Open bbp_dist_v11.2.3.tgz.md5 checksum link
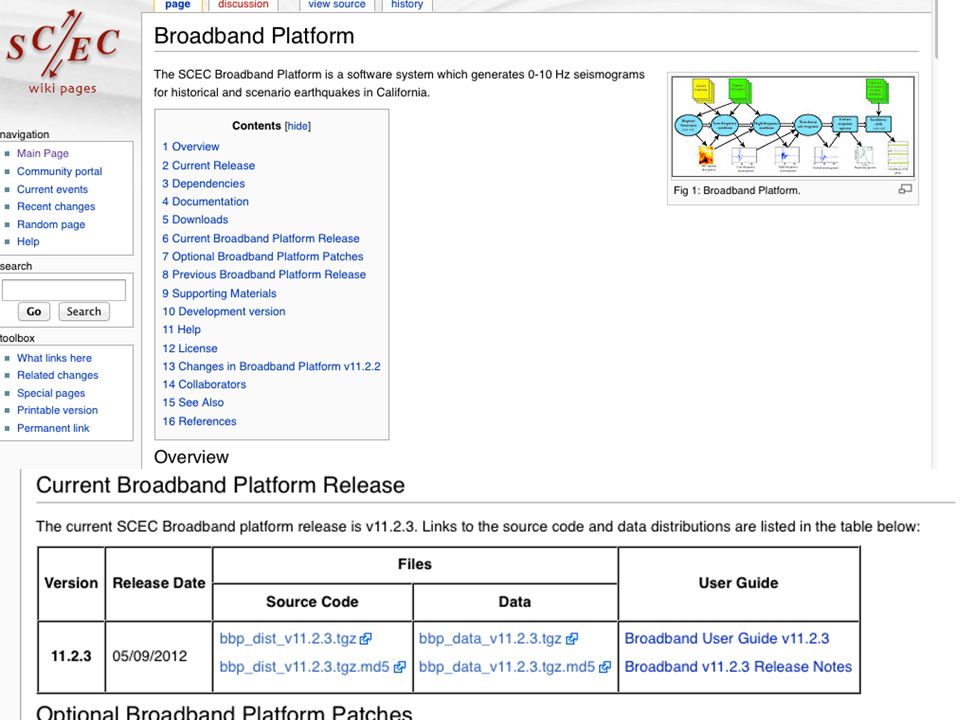The width and height of the screenshot is (960, 720). coord(304,667)
